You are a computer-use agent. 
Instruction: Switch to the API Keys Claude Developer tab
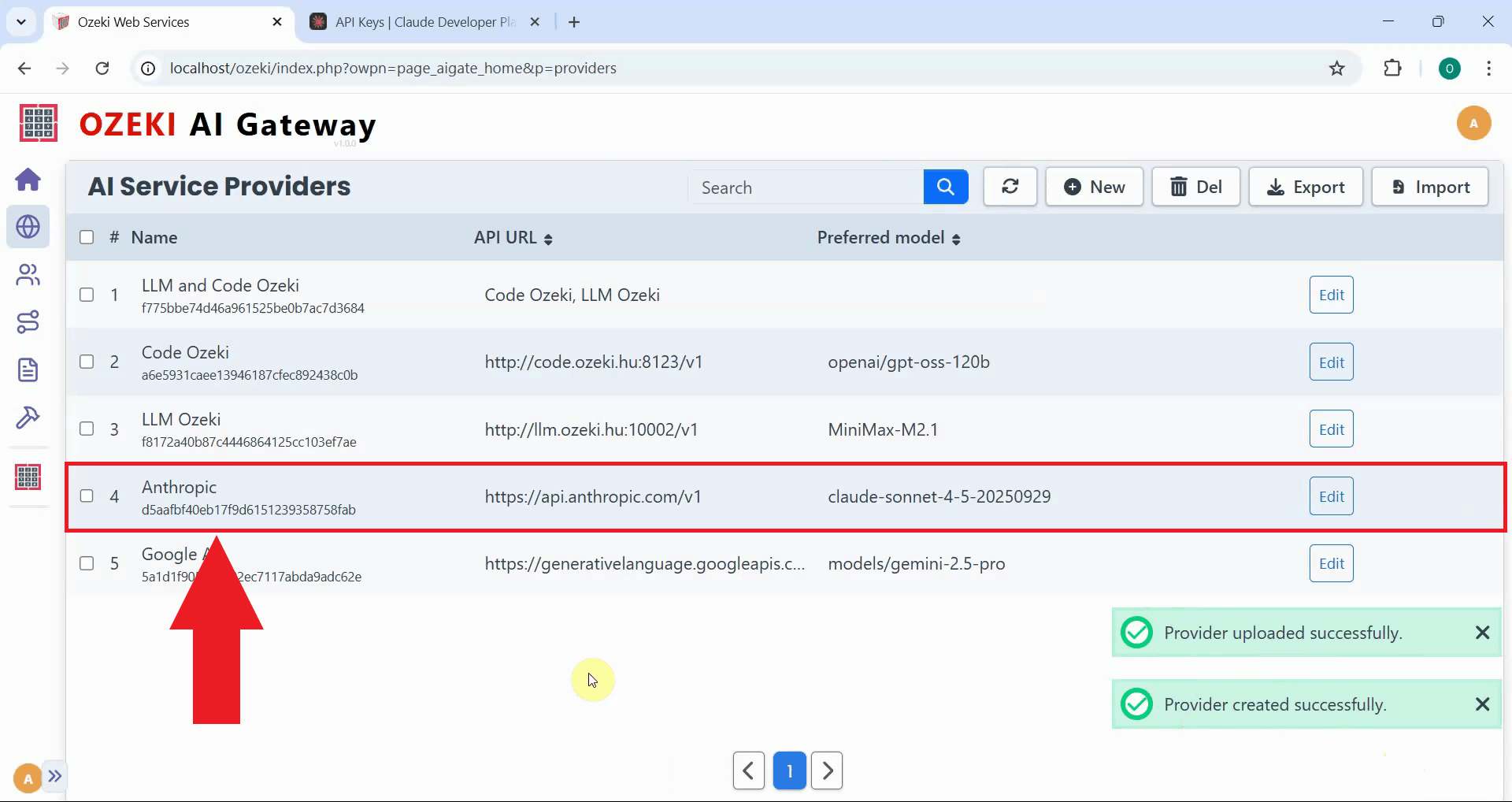424,22
